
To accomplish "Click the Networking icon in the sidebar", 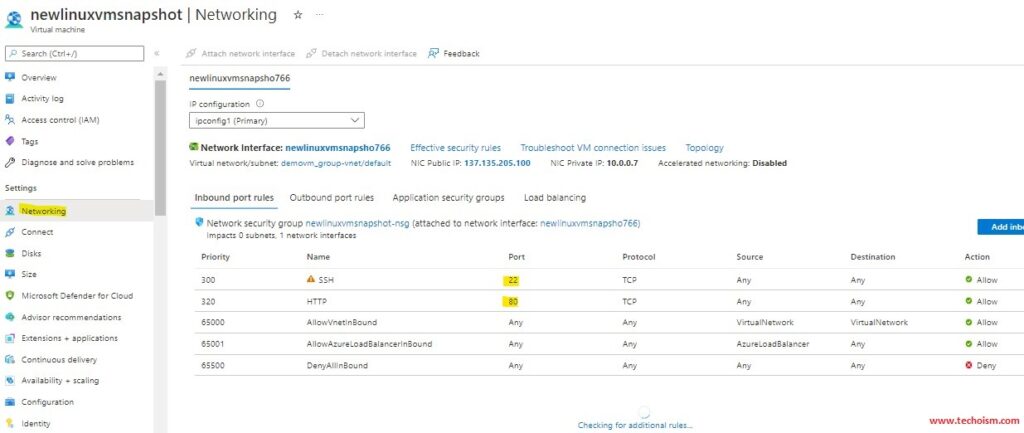I will coord(10,211).
